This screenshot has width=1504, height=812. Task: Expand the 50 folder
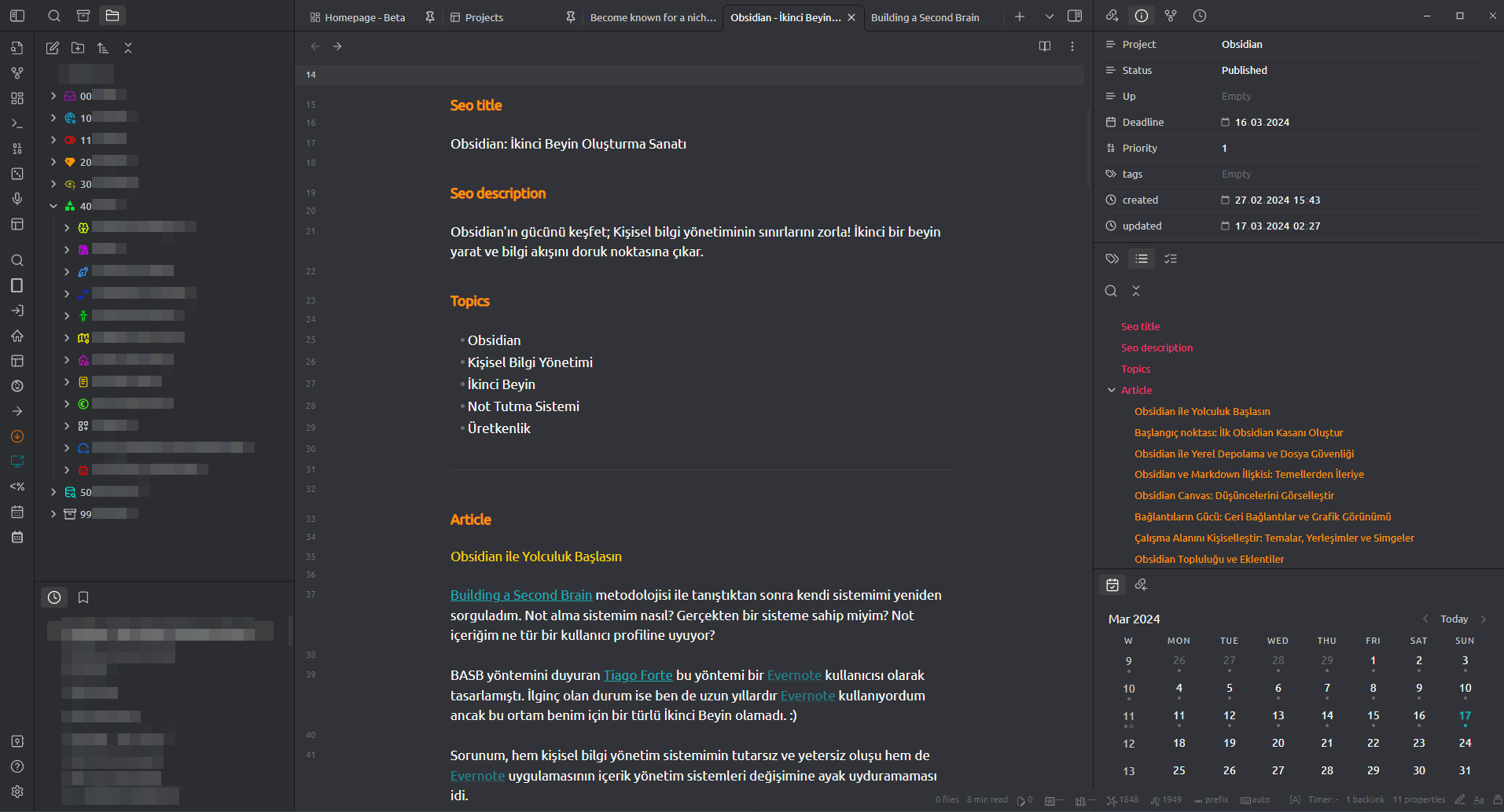(x=53, y=492)
